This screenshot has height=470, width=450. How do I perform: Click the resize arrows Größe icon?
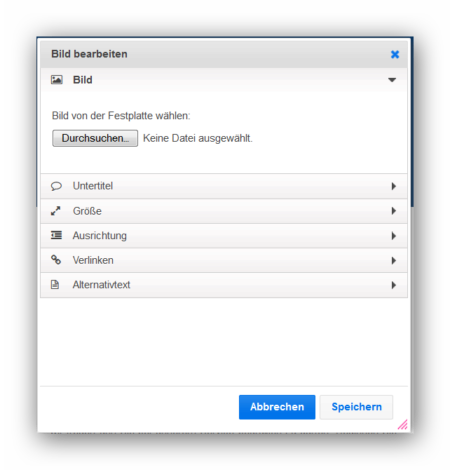click(x=55, y=211)
